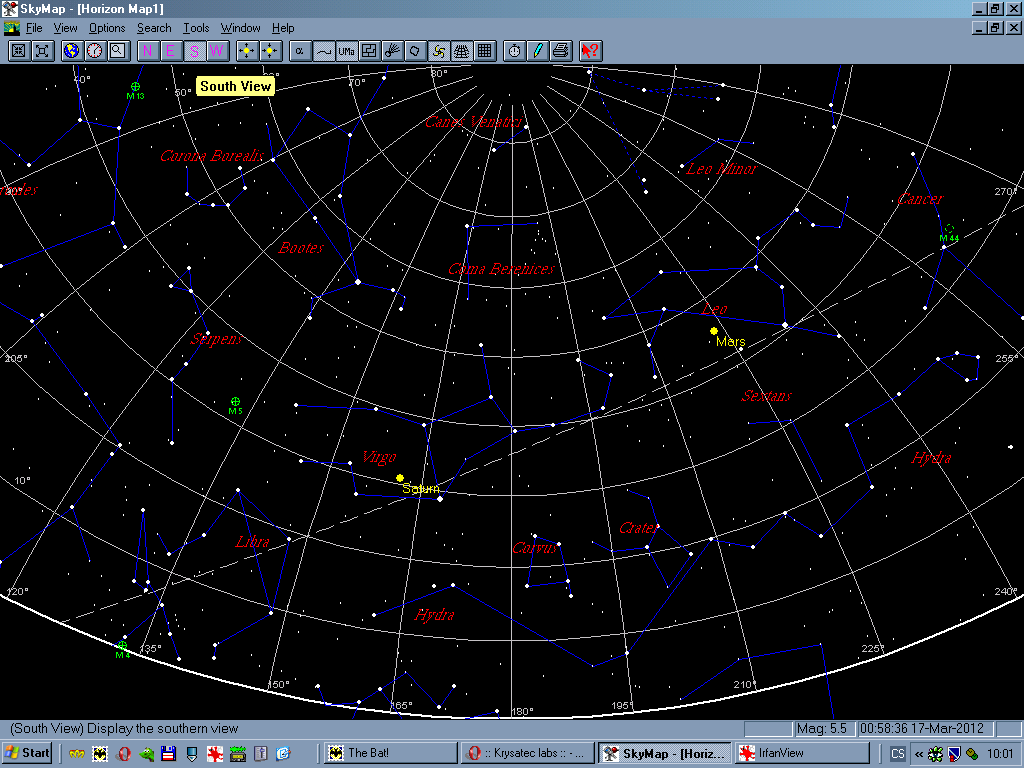Click the Virgo constellation label
Image resolution: width=1024 pixels, height=768 pixels.
(379, 457)
